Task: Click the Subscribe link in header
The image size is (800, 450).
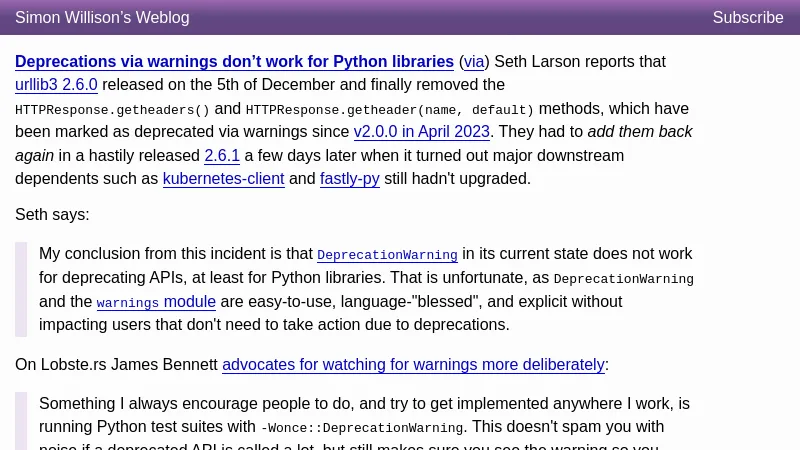Action: pyautogui.click(x=747, y=18)
